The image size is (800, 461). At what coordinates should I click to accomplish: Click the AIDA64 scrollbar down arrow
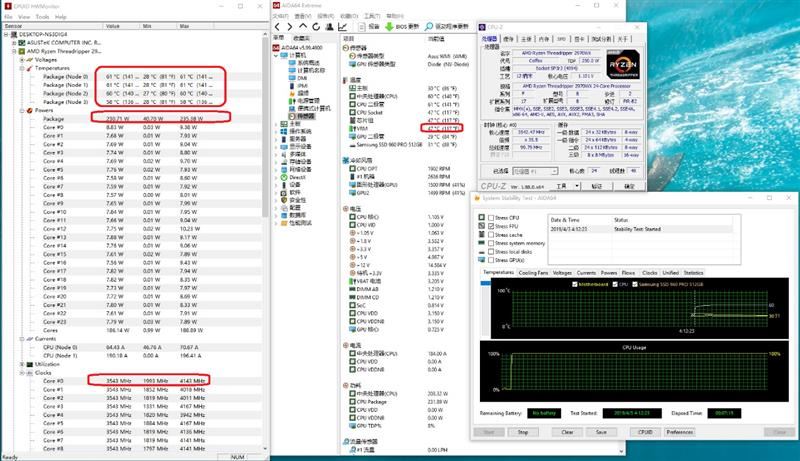621,451
